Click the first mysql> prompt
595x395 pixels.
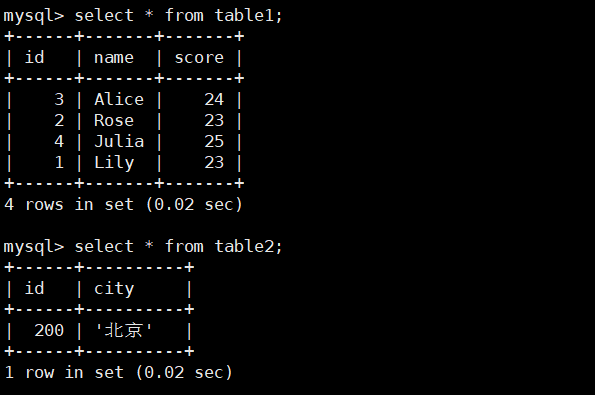[x=33, y=17]
